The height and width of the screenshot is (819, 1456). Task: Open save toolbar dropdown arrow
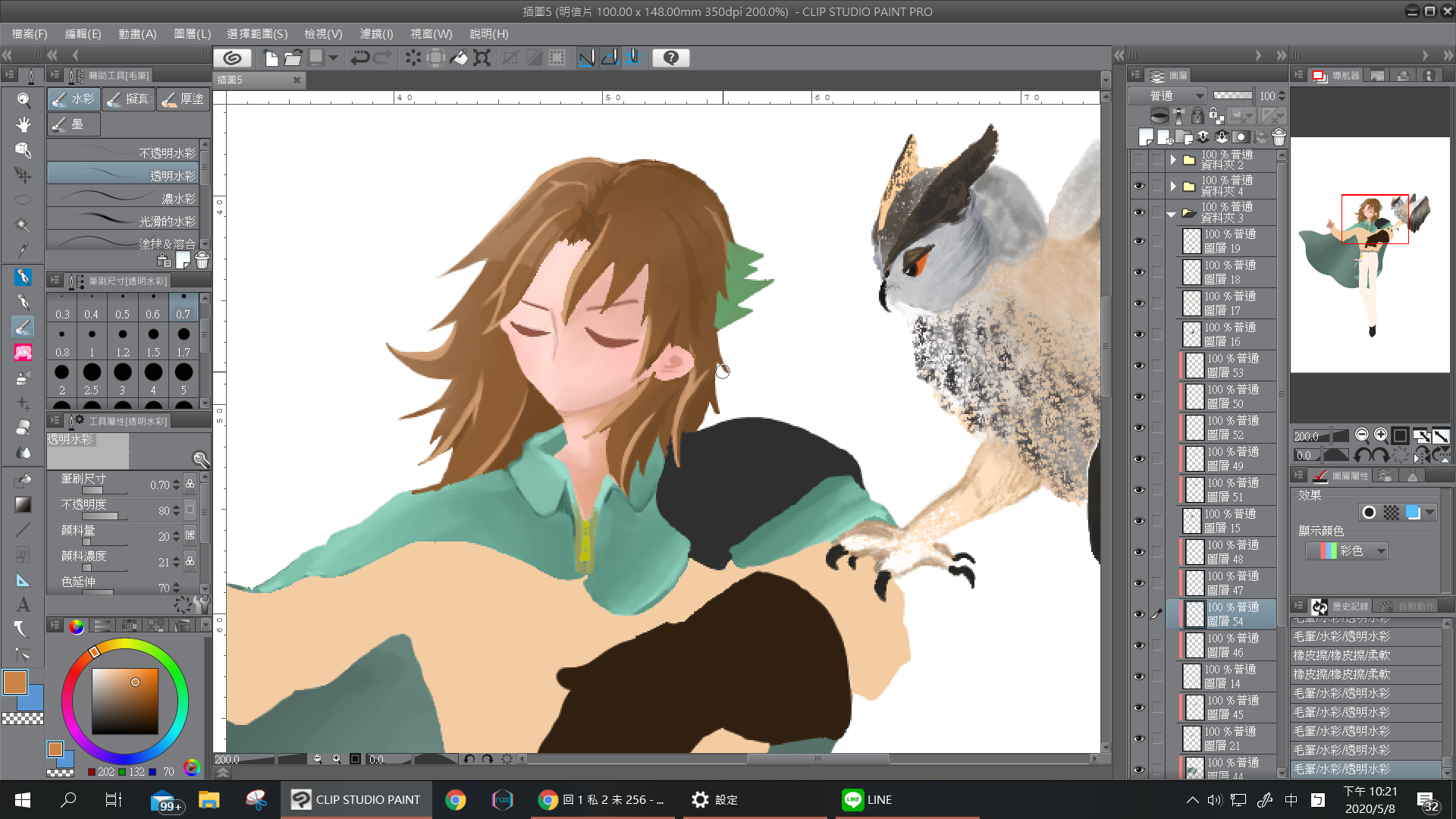(333, 58)
